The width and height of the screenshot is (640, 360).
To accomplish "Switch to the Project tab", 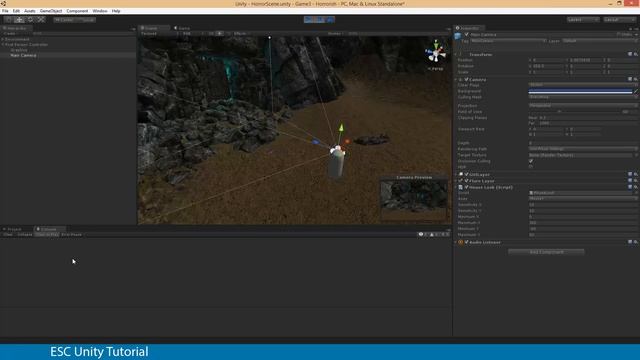I will (14, 229).
